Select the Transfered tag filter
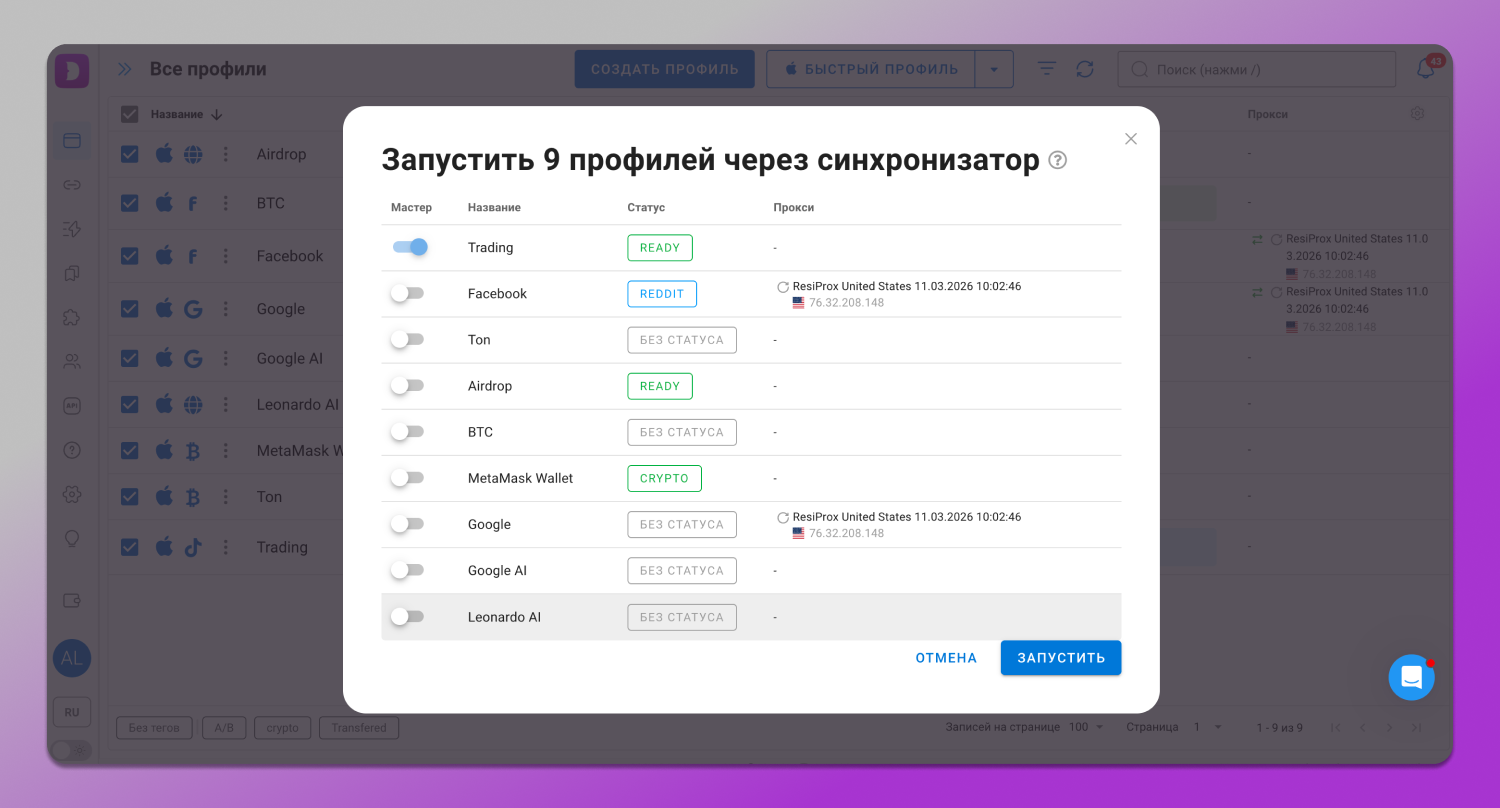1500x808 pixels. click(358, 727)
